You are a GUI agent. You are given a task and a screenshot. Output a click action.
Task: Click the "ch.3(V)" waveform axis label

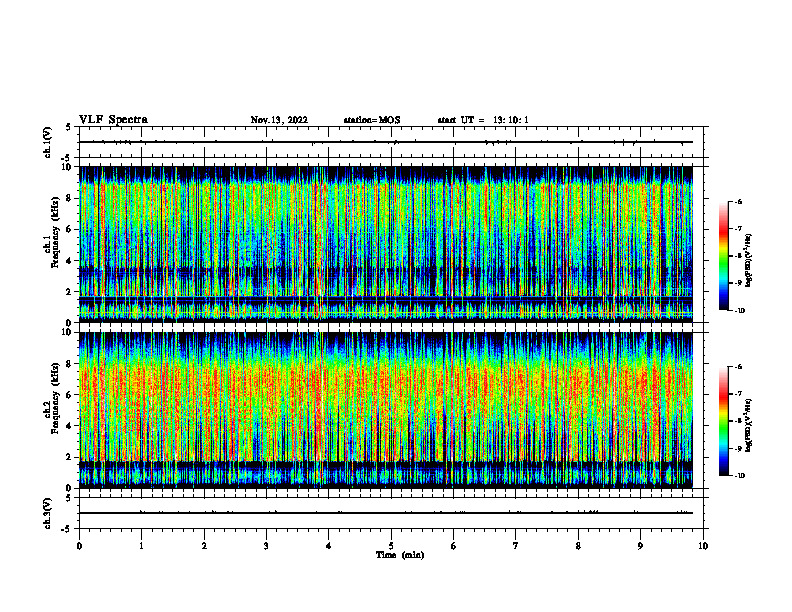pyautogui.click(x=48, y=513)
